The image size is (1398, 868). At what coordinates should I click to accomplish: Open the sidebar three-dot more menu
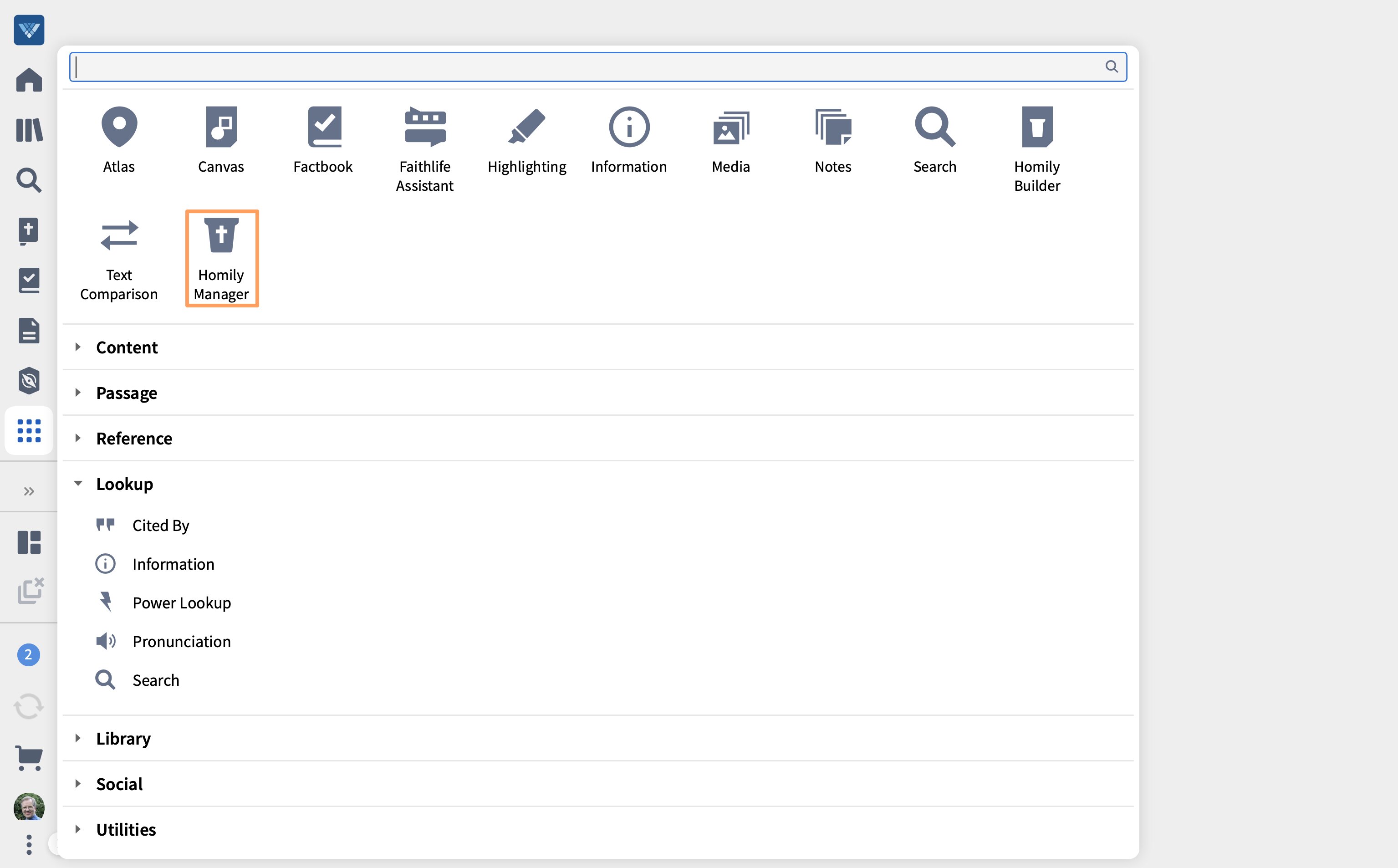pos(29,844)
